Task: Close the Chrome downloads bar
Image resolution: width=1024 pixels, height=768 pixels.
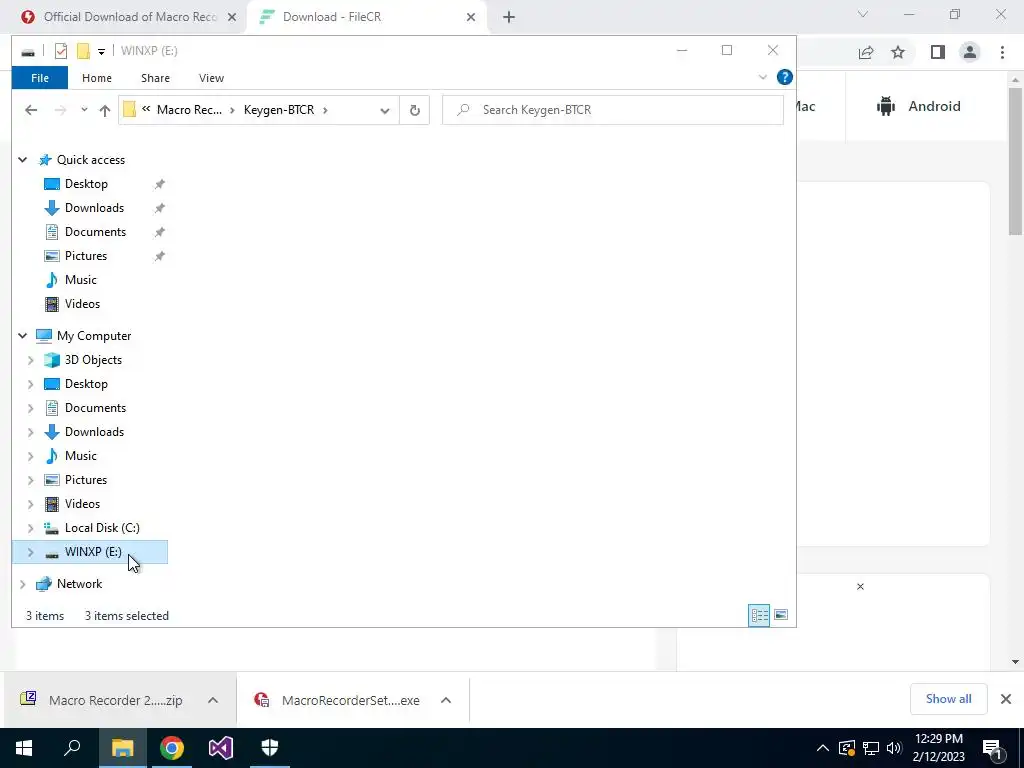Action: 1006,699
